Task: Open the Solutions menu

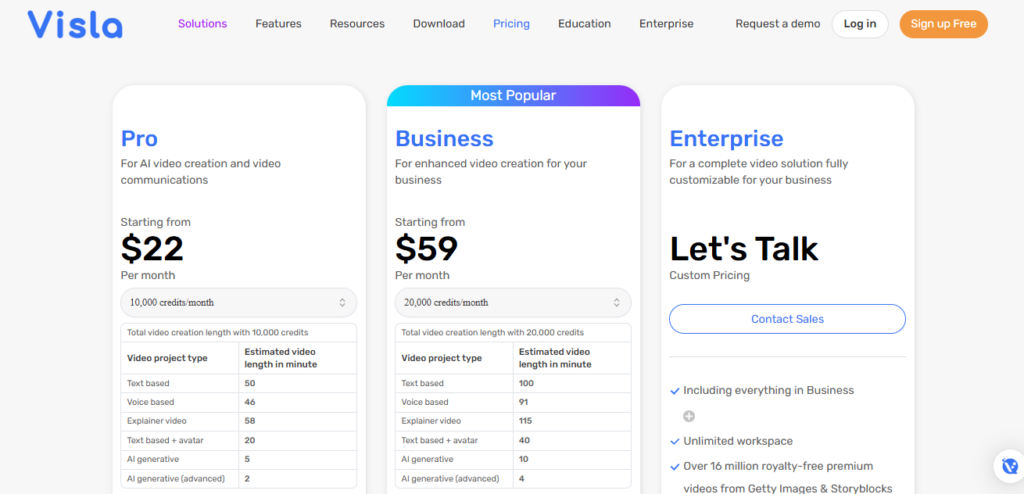Action: pos(202,24)
